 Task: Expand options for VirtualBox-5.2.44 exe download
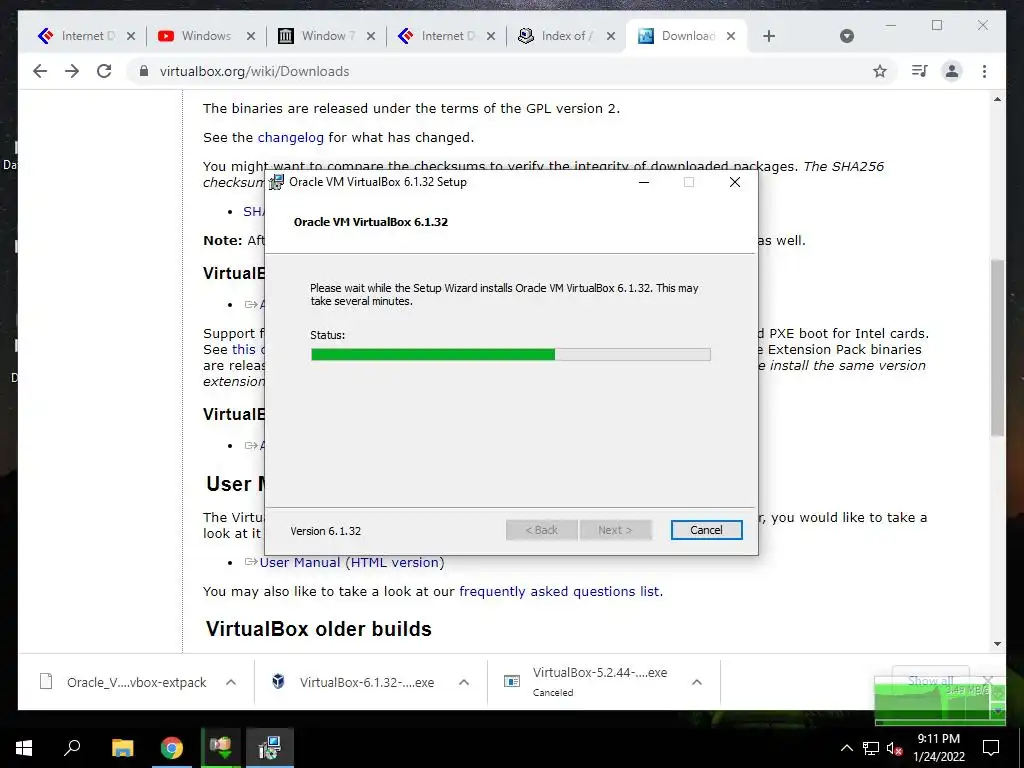(697, 682)
